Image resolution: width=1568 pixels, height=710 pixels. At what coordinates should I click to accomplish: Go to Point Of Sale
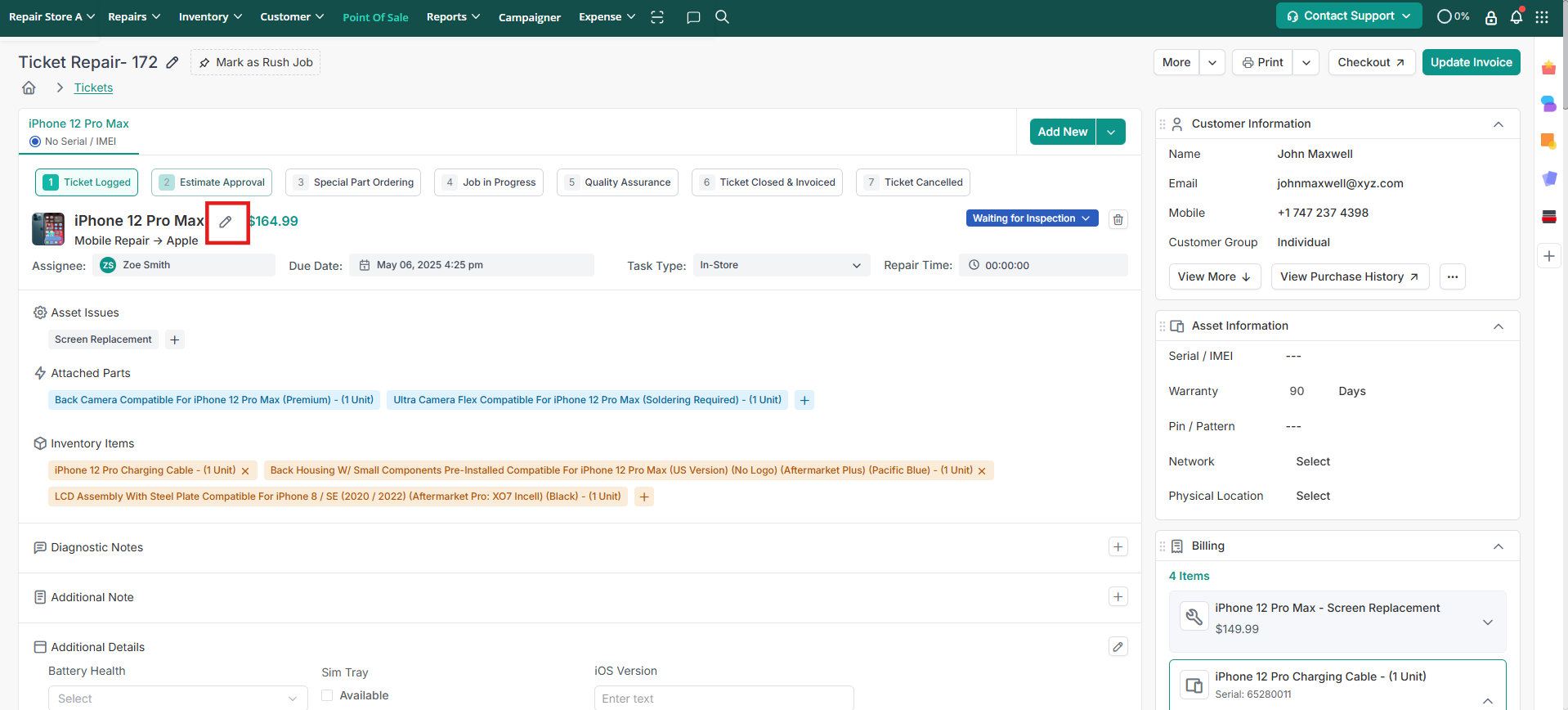click(375, 17)
